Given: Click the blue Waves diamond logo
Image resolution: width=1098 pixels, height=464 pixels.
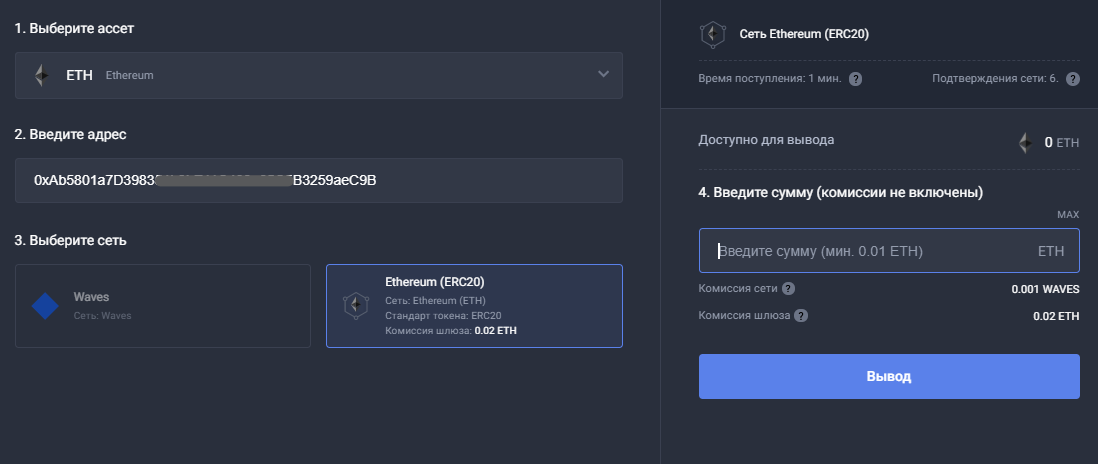Looking at the screenshot, I should (x=46, y=306).
